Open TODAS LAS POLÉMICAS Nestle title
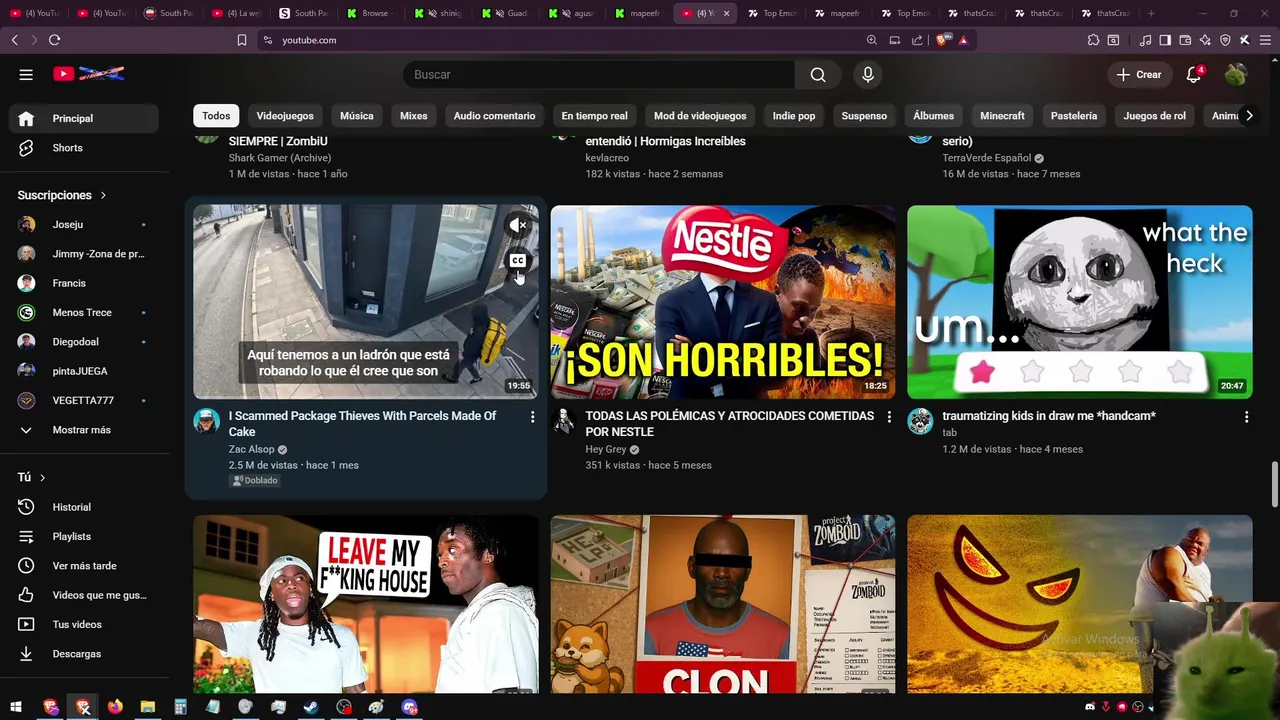 pyautogui.click(x=730, y=424)
